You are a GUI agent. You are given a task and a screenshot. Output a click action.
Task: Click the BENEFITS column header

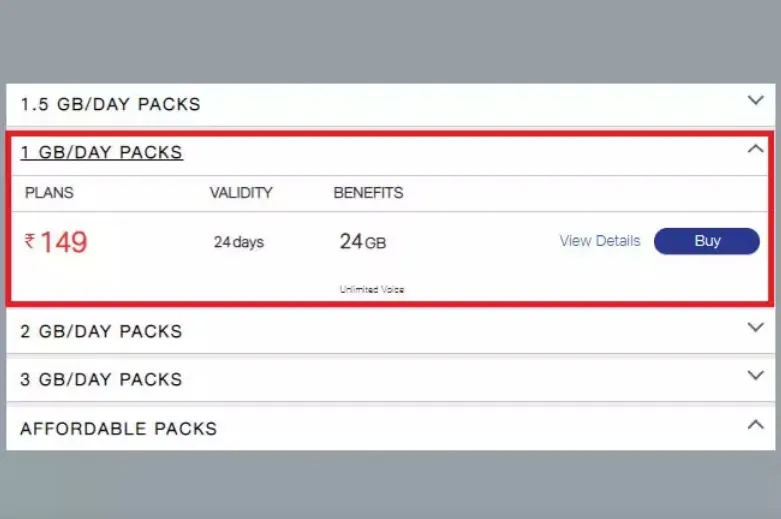point(368,193)
